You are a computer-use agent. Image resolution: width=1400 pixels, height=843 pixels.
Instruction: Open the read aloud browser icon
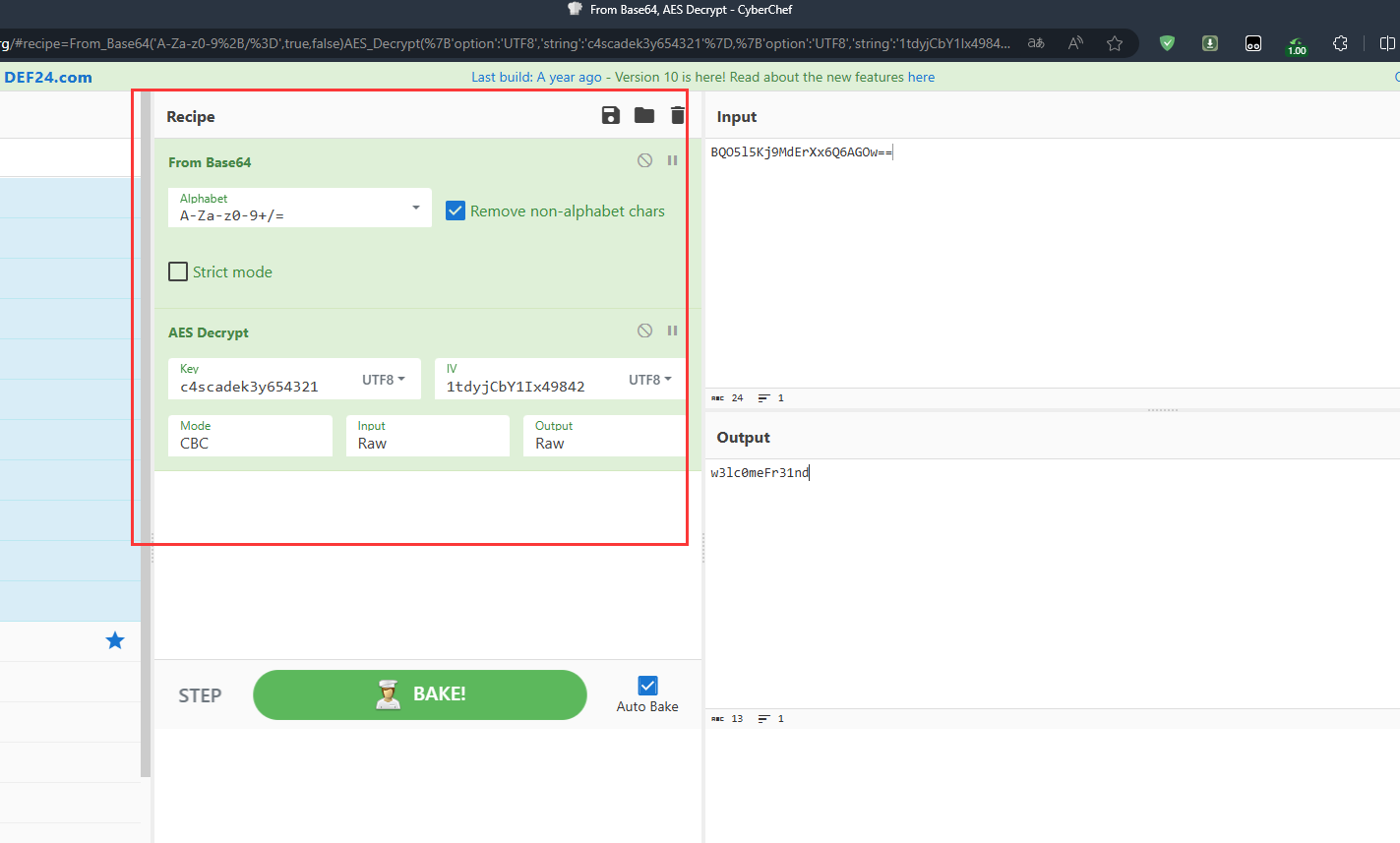pyautogui.click(x=1075, y=43)
